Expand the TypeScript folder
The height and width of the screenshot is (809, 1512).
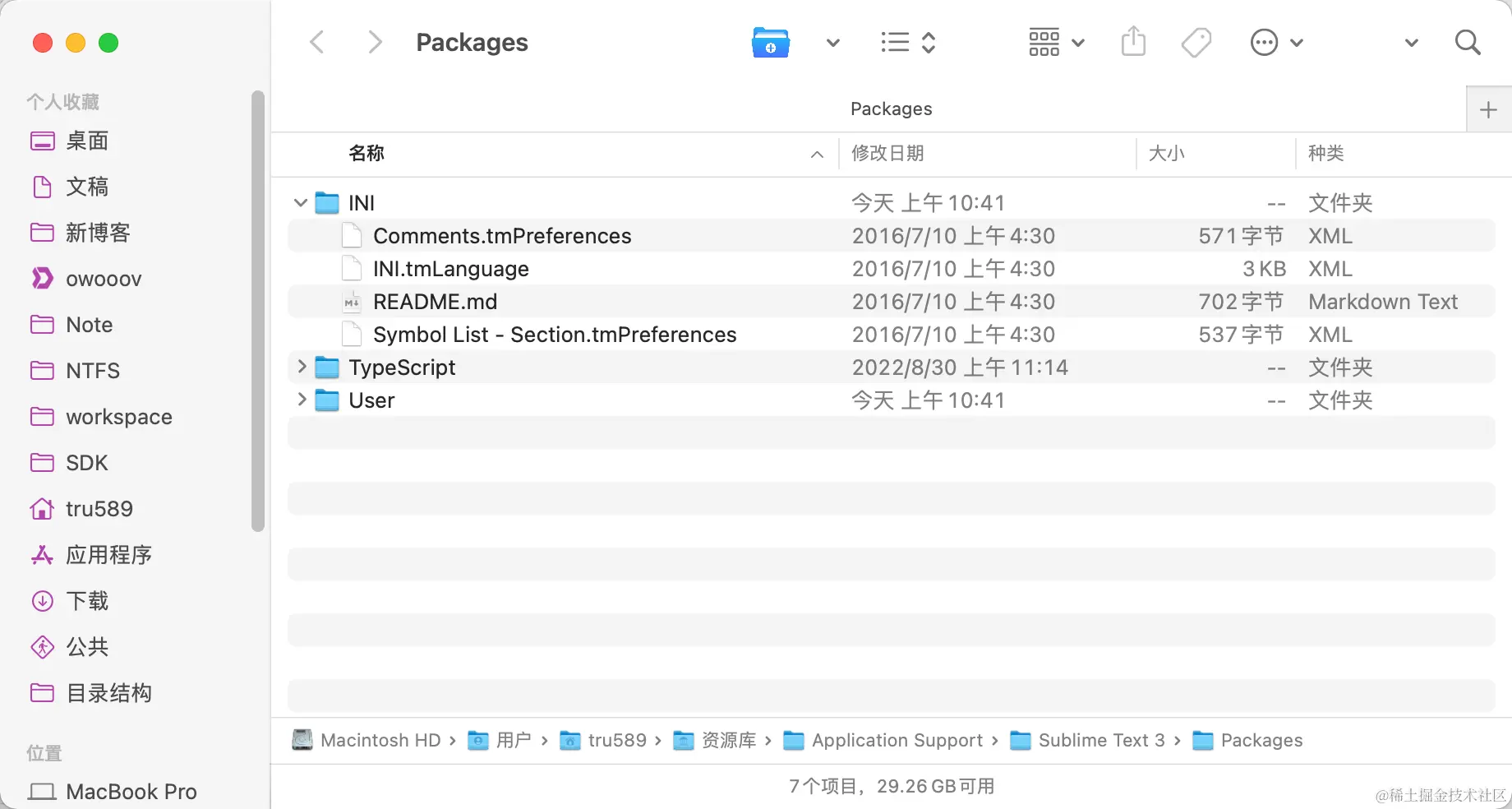pyautogui.click(x=302, y=367)
